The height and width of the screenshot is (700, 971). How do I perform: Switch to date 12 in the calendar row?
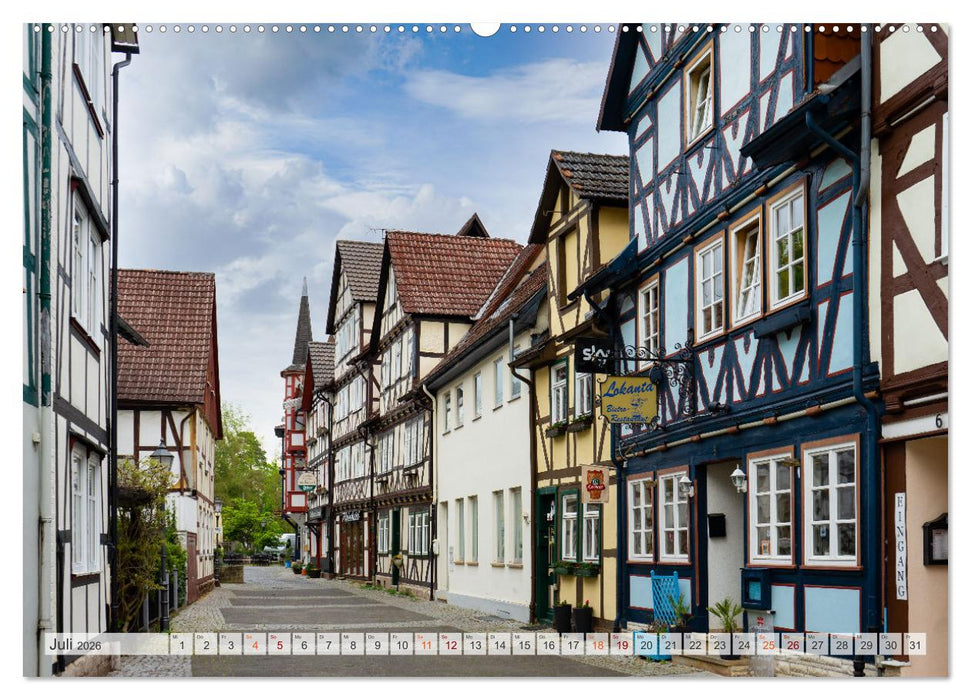coord(452,647)
